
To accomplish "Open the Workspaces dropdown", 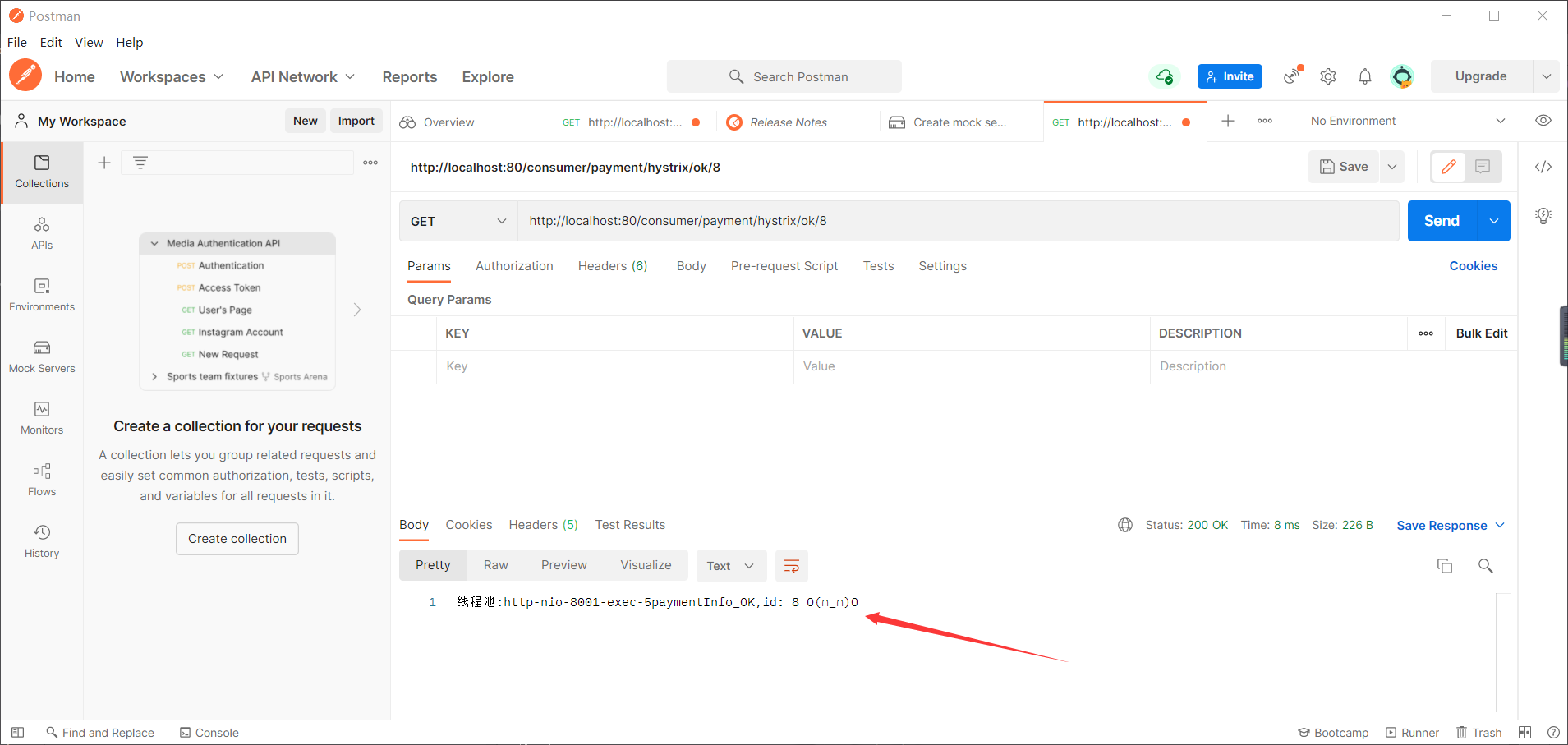I will (x=172, y=76).
